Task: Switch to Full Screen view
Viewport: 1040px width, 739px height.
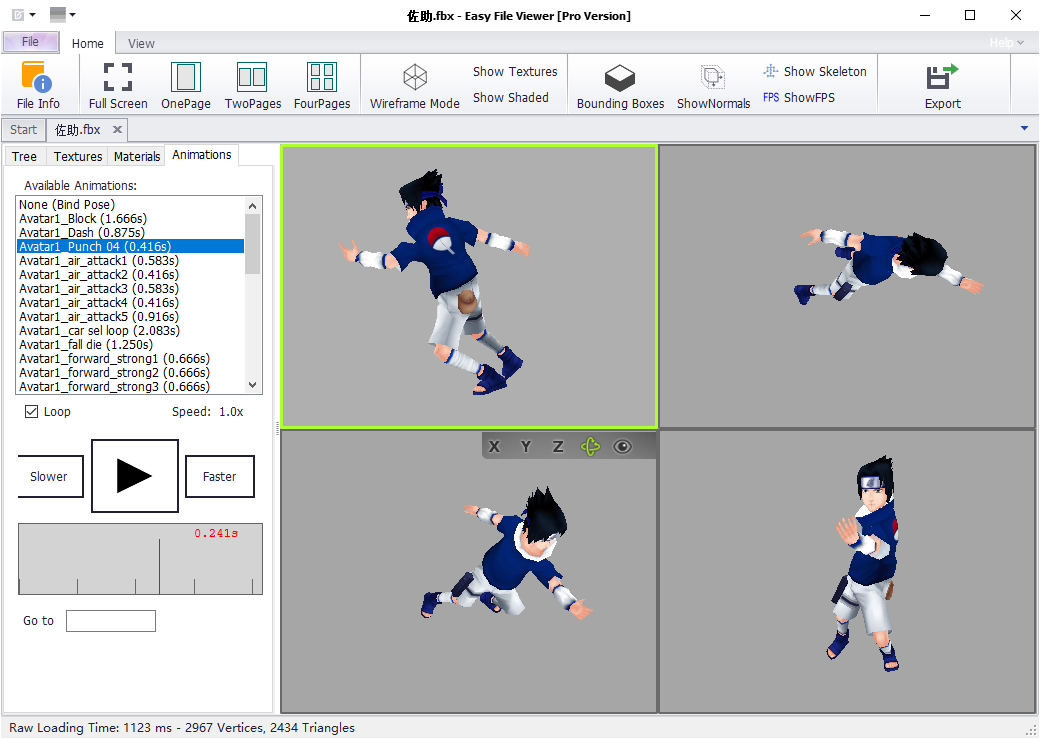Action: (x=118, y=86)
